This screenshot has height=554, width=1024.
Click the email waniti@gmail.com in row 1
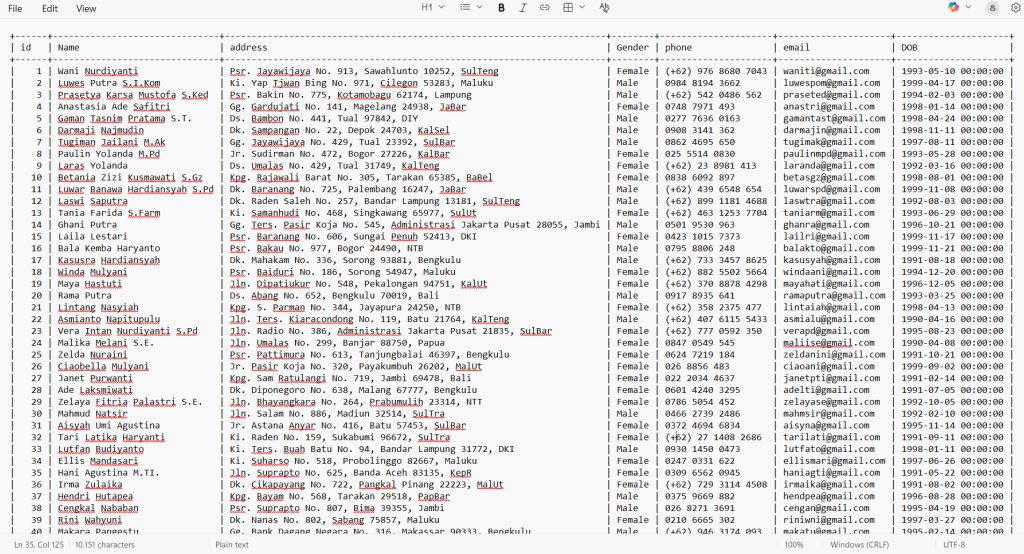(826, 72)
